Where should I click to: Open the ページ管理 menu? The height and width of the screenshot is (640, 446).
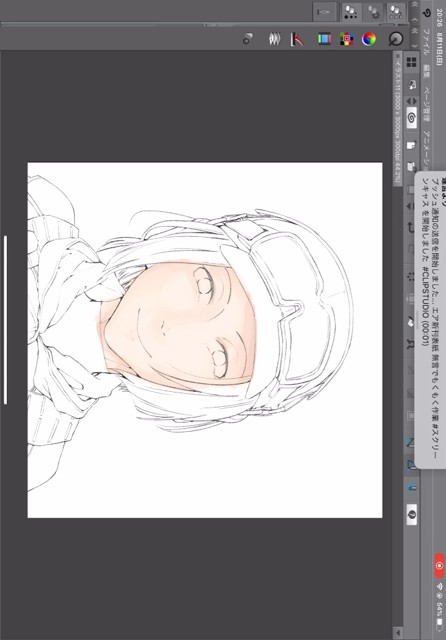coord(426,104)
